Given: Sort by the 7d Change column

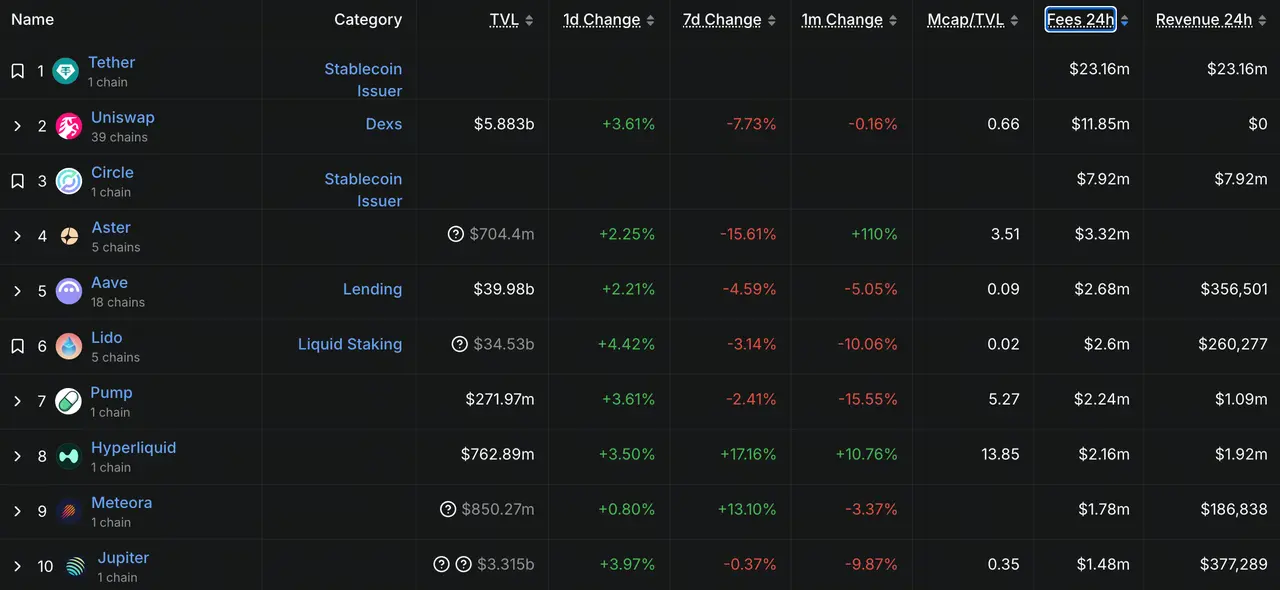Looking at the screenshot, I should [x=722, y=20].
